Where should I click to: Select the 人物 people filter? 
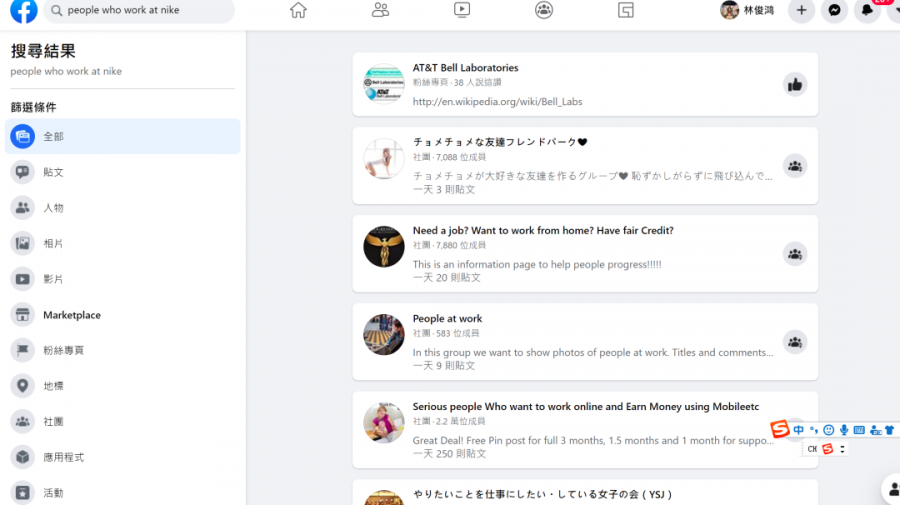[122, 208]
